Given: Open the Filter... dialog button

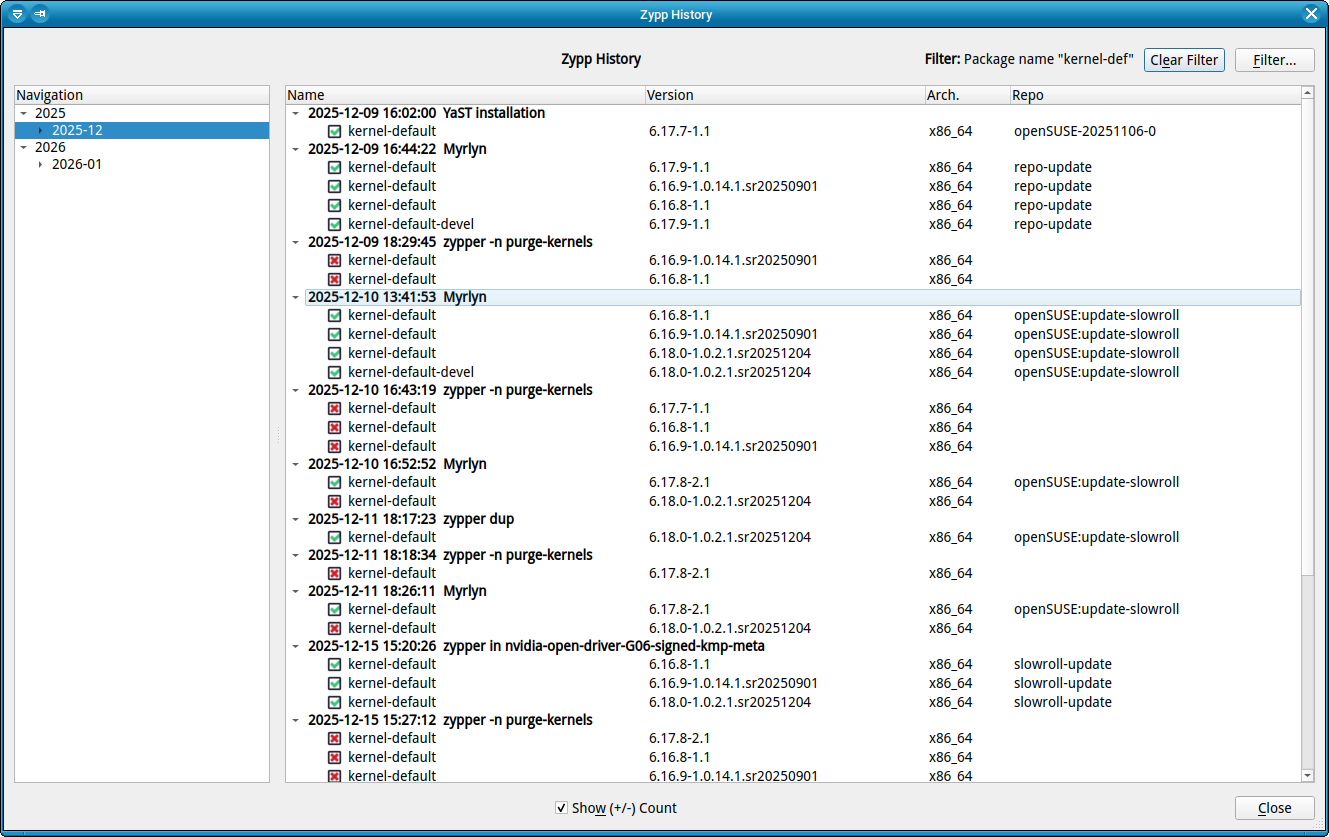Looking at the screenshot, I should (1274, 60).
